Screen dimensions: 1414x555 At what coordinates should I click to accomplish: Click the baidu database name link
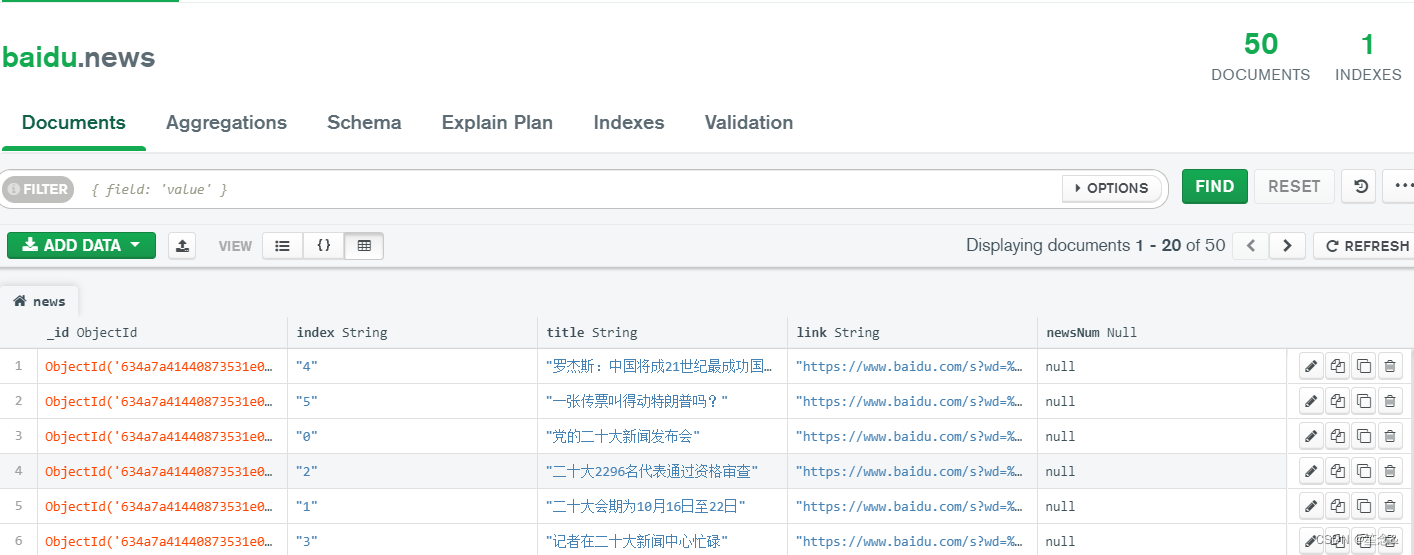(39, 57)
